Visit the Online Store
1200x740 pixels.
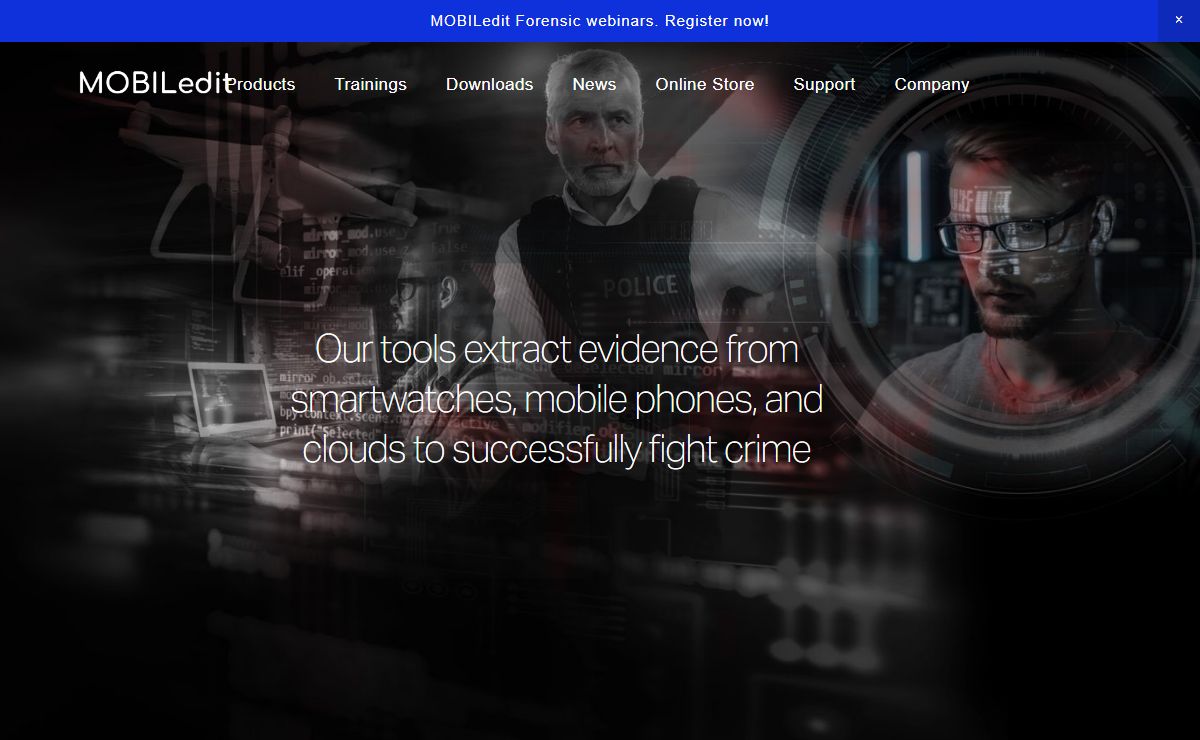tap(705, 84)
